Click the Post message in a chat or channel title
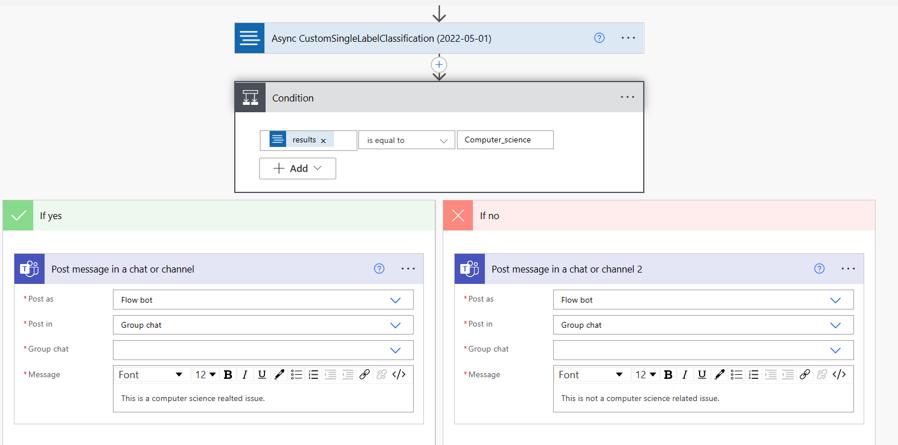 click(123, 269)
